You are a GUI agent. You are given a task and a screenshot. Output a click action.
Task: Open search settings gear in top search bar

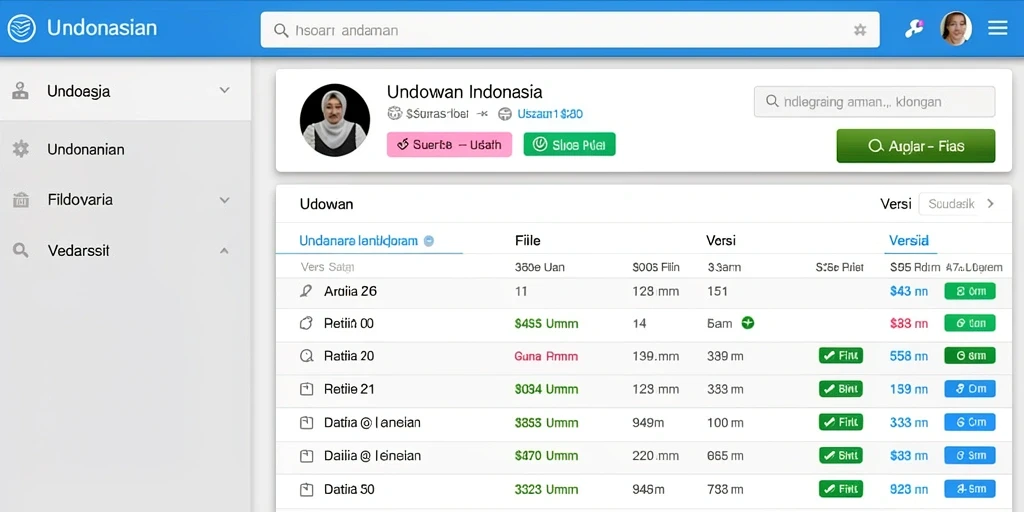pyautogui.click(x=860, y=30)
